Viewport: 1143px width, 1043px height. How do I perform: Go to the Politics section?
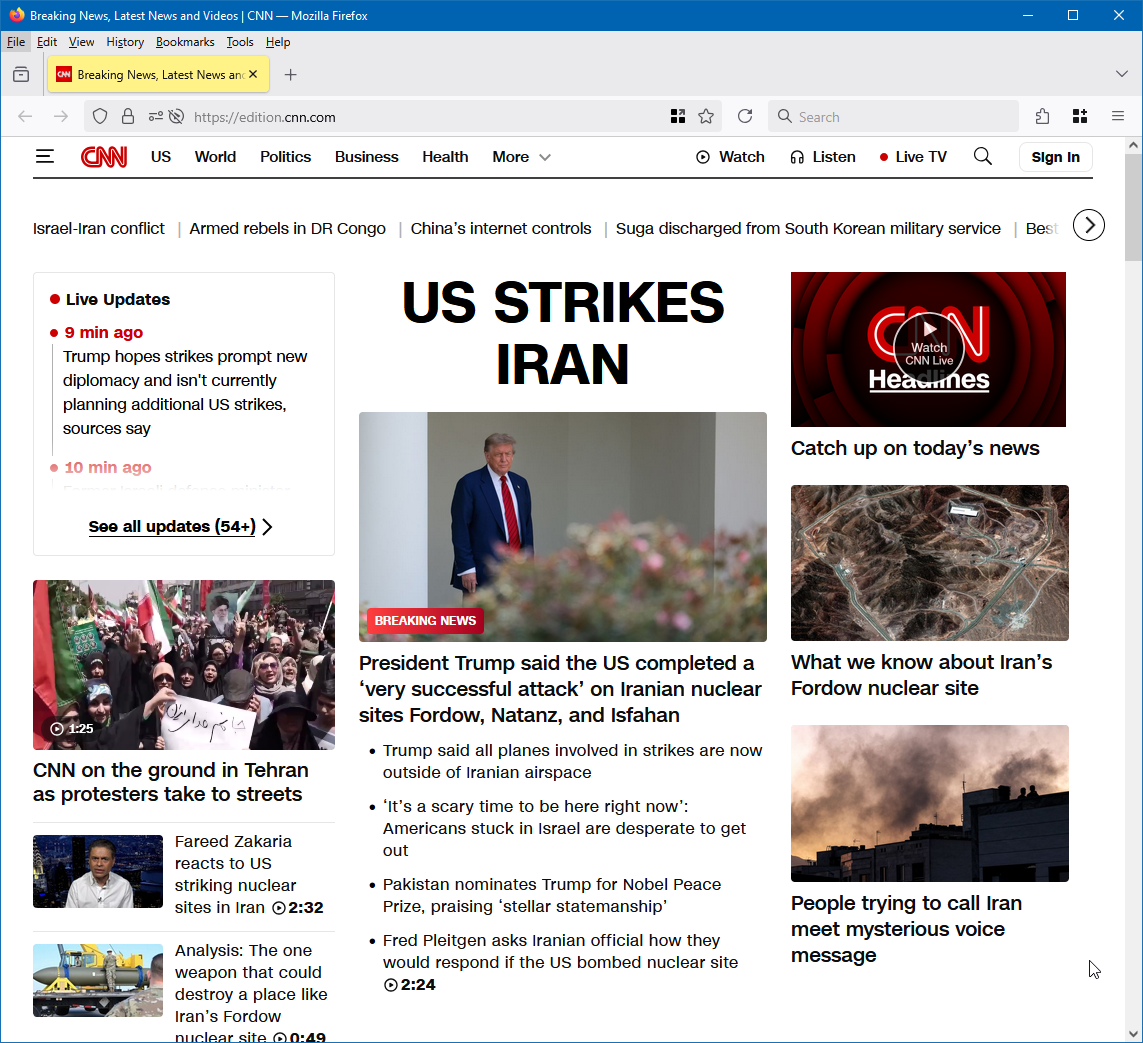pyautogui.click(x=285, y=157)
